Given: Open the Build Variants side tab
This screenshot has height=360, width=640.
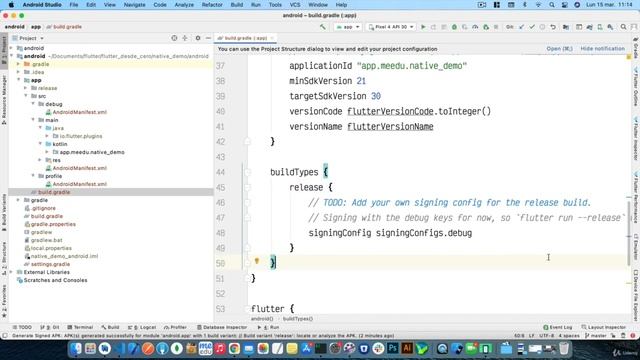Looking at the screenshot, I should click(x=4, y=212).
